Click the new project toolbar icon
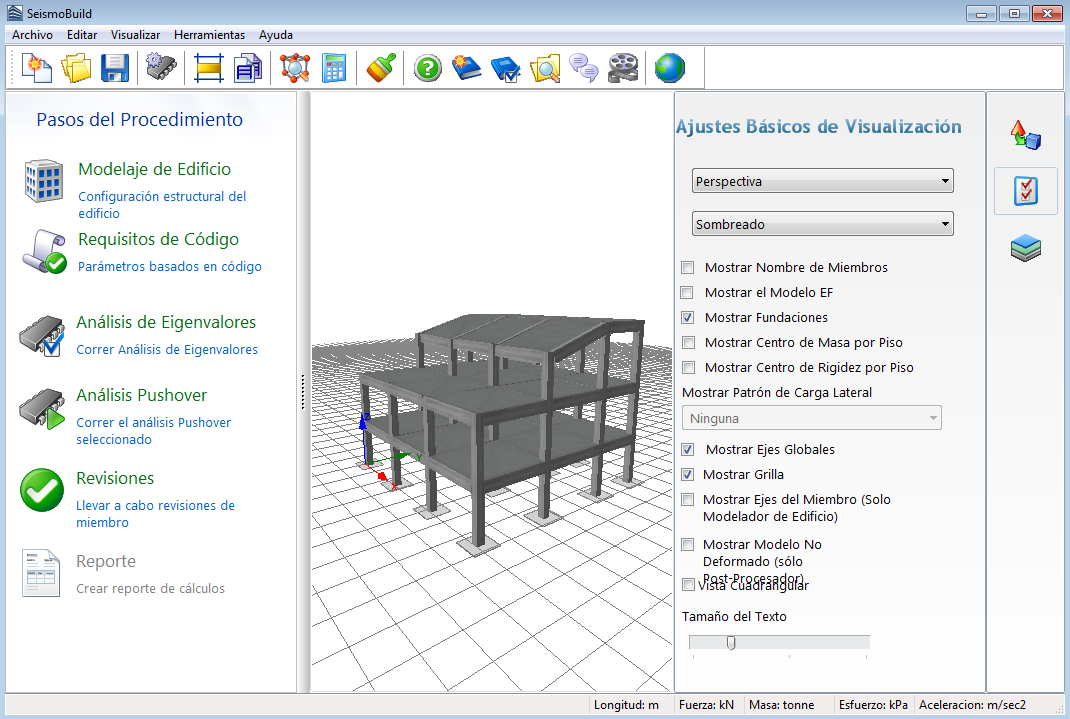 click(38, 68)
